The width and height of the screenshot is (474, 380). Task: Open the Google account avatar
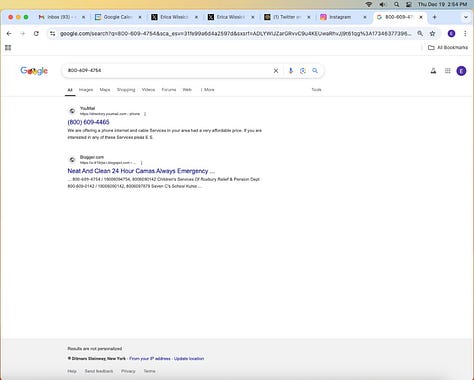tap(461, 71)
